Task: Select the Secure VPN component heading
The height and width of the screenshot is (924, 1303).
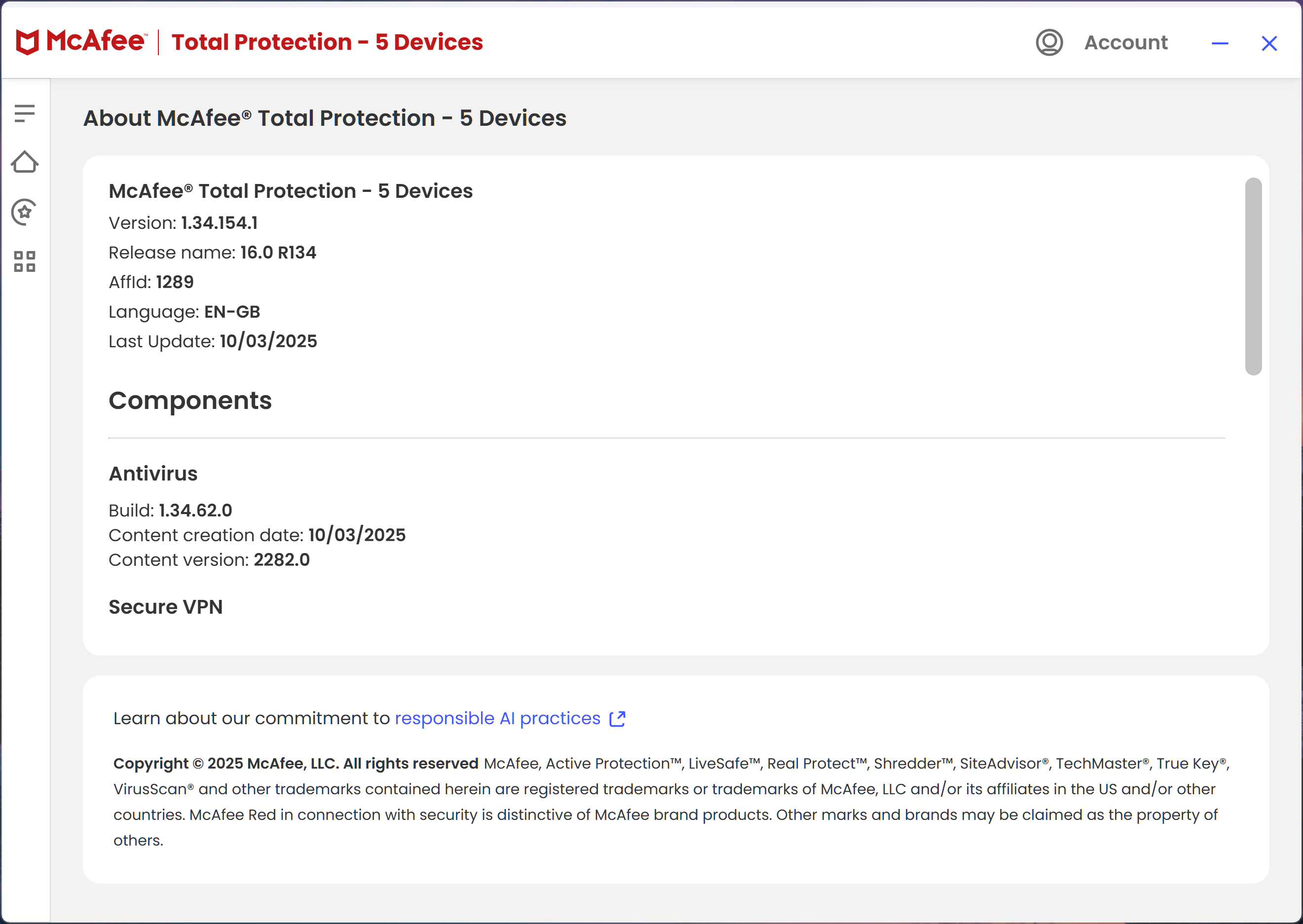Action: coord(166,607)
